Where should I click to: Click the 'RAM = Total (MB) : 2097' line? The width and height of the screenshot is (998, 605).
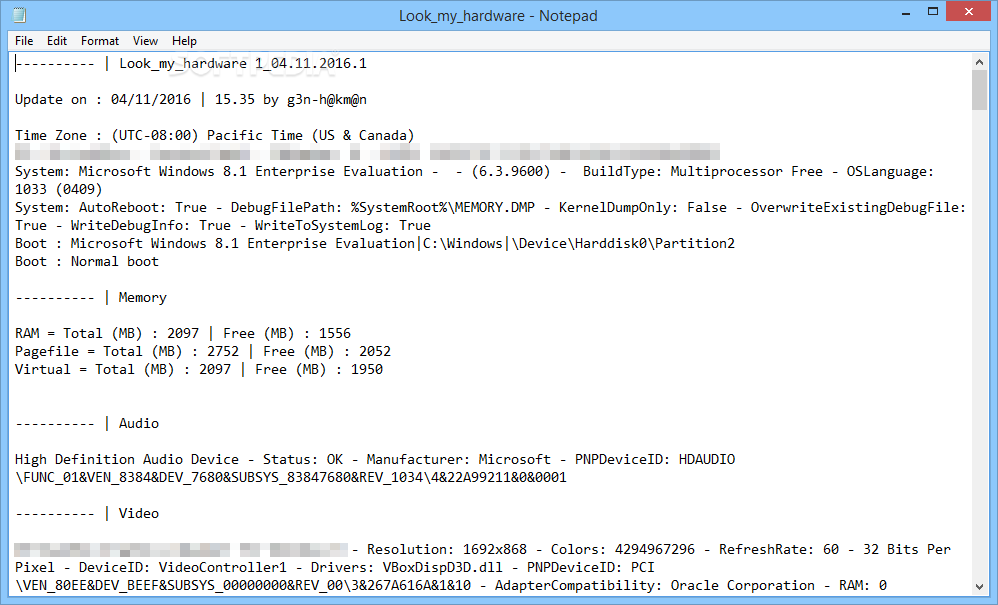pos(107,333)
